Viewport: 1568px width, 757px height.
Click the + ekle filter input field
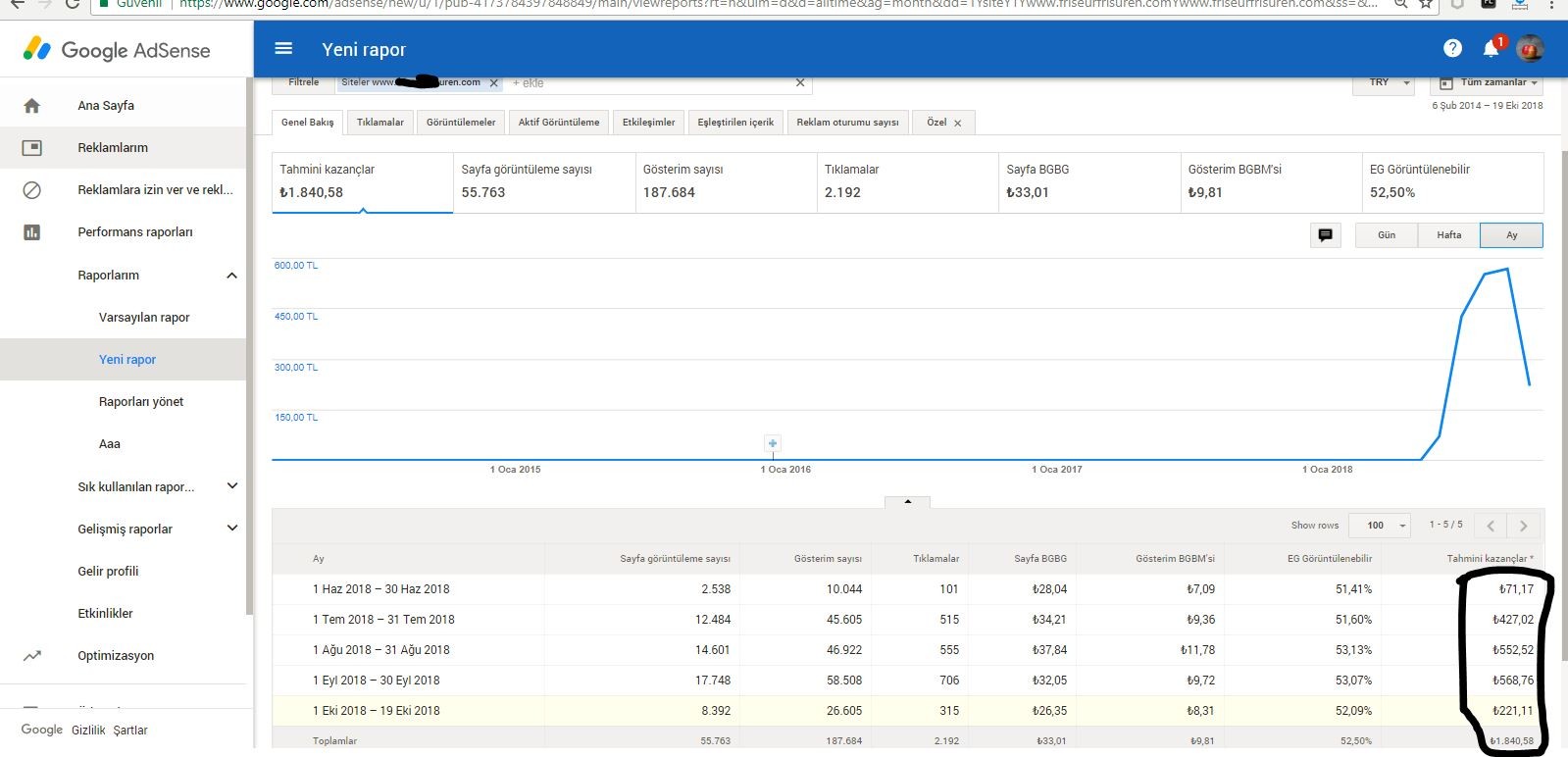point(647,83)
